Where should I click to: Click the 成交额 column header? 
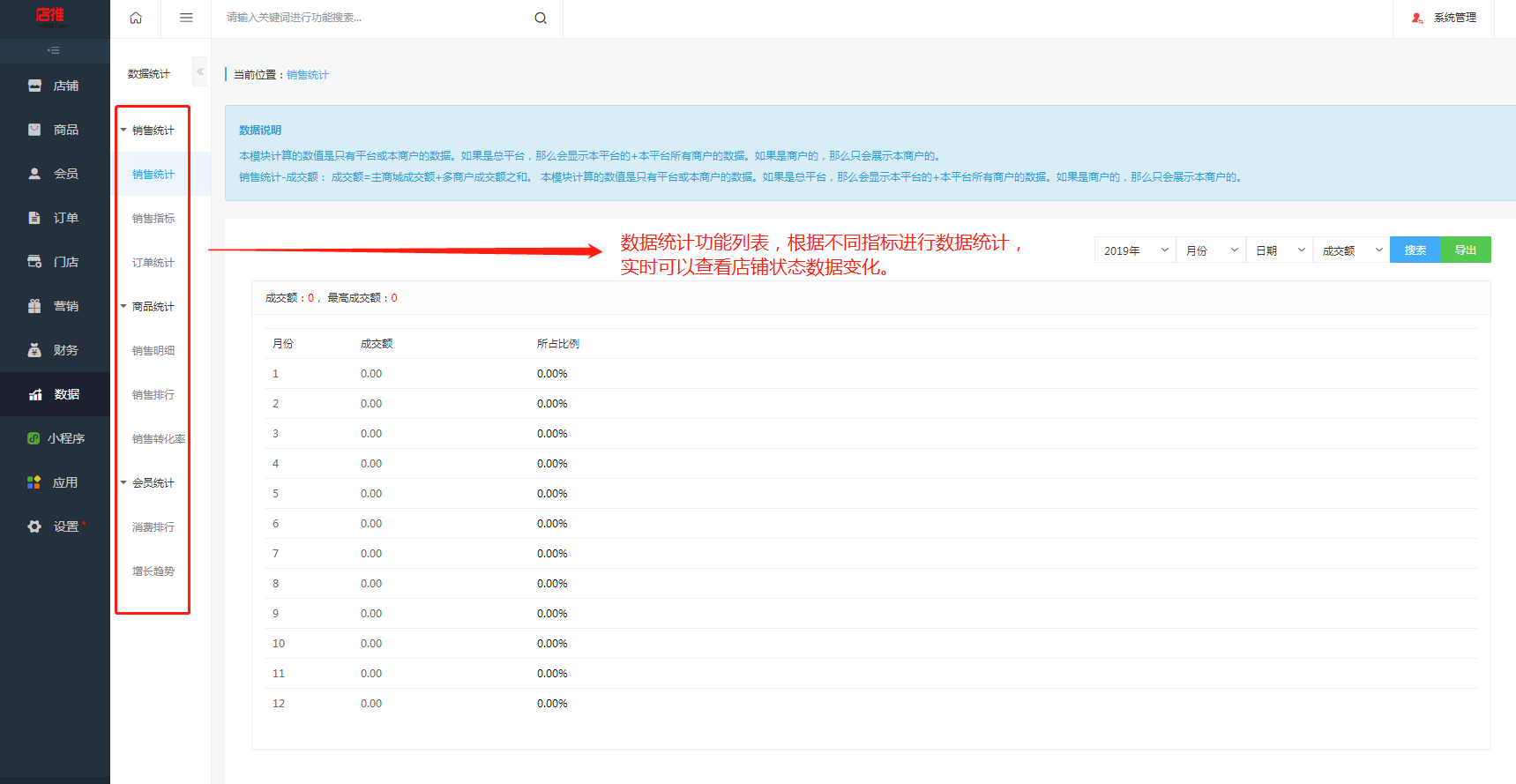pyautogui.click(x=377, y=344)
